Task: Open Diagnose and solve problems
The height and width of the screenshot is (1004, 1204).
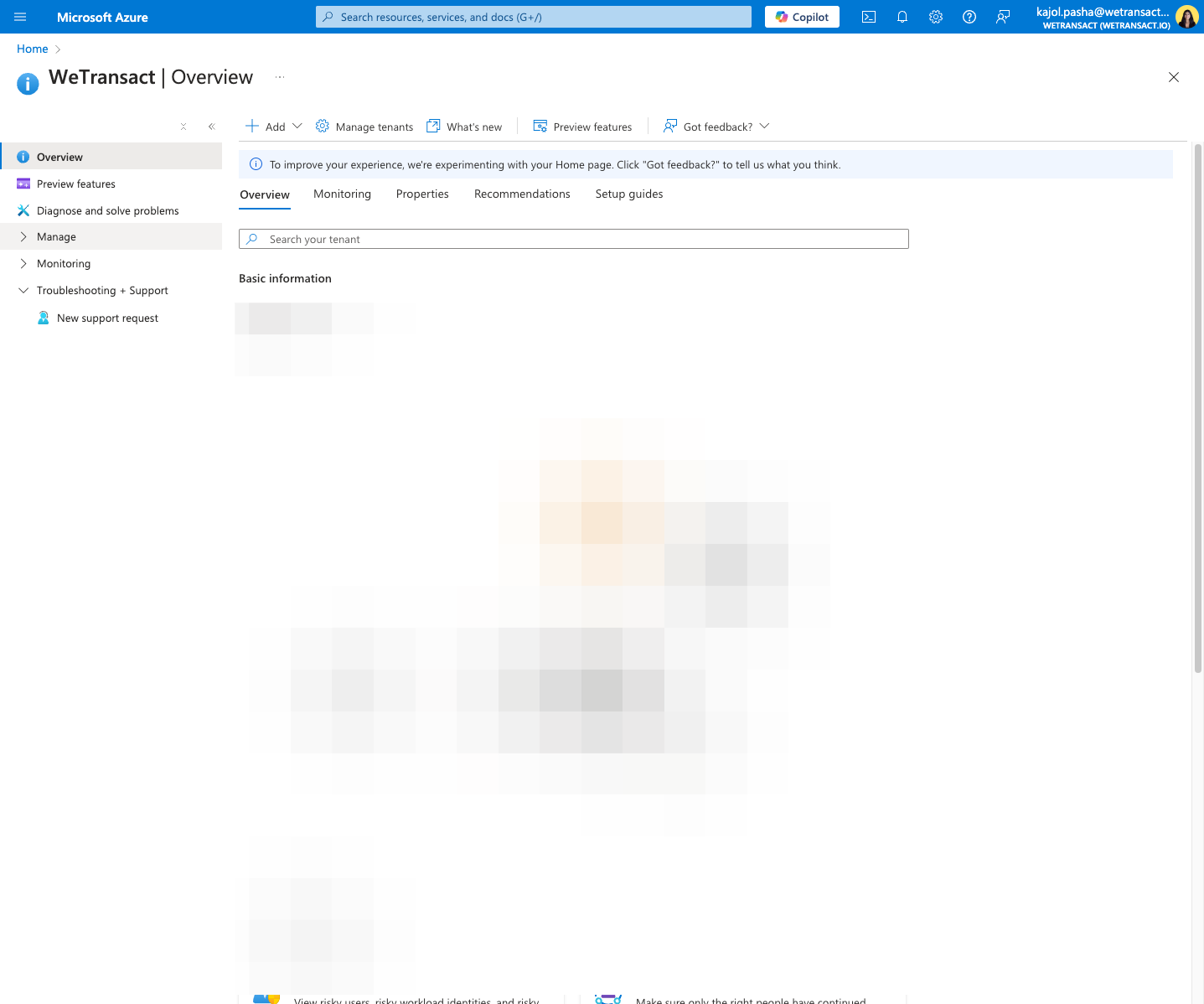Action: tap(111, 210)
